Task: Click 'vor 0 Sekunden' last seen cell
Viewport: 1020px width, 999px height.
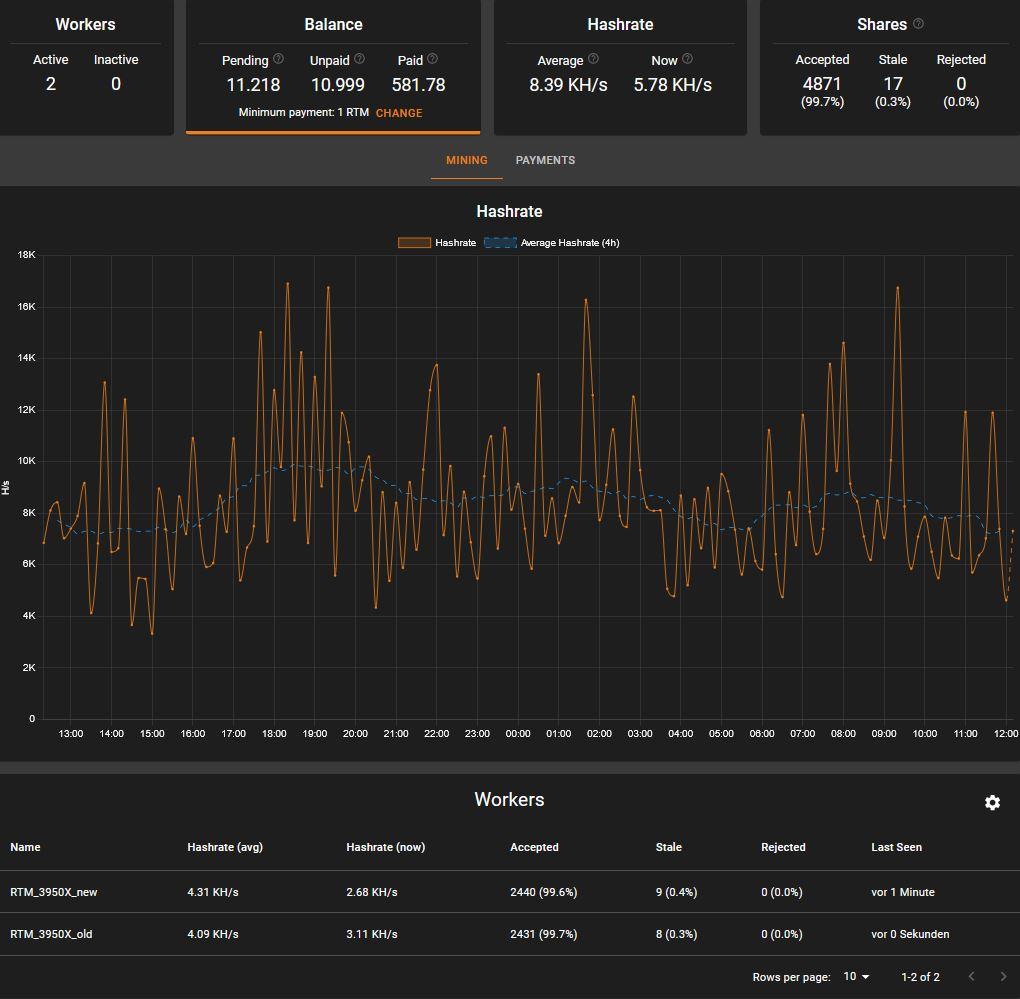Action: (x=910, y=934)
